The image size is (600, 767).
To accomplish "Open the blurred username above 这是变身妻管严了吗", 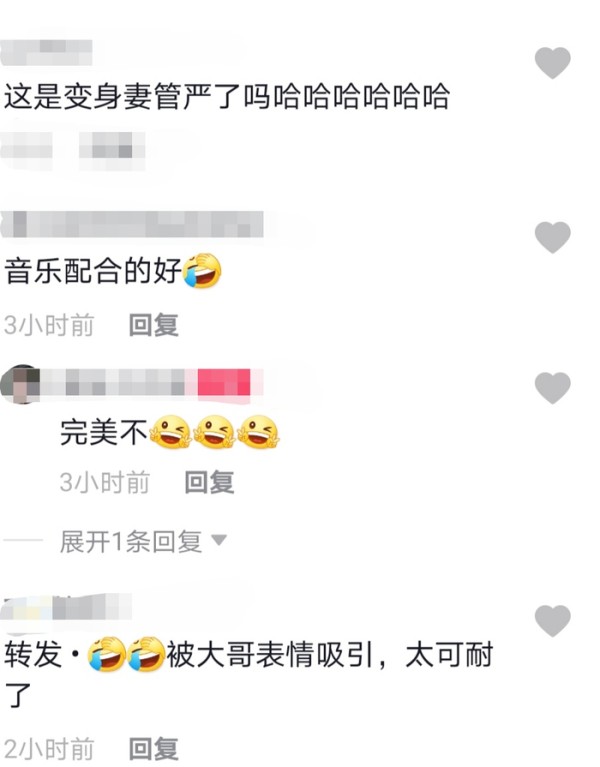I will point(46,53).
